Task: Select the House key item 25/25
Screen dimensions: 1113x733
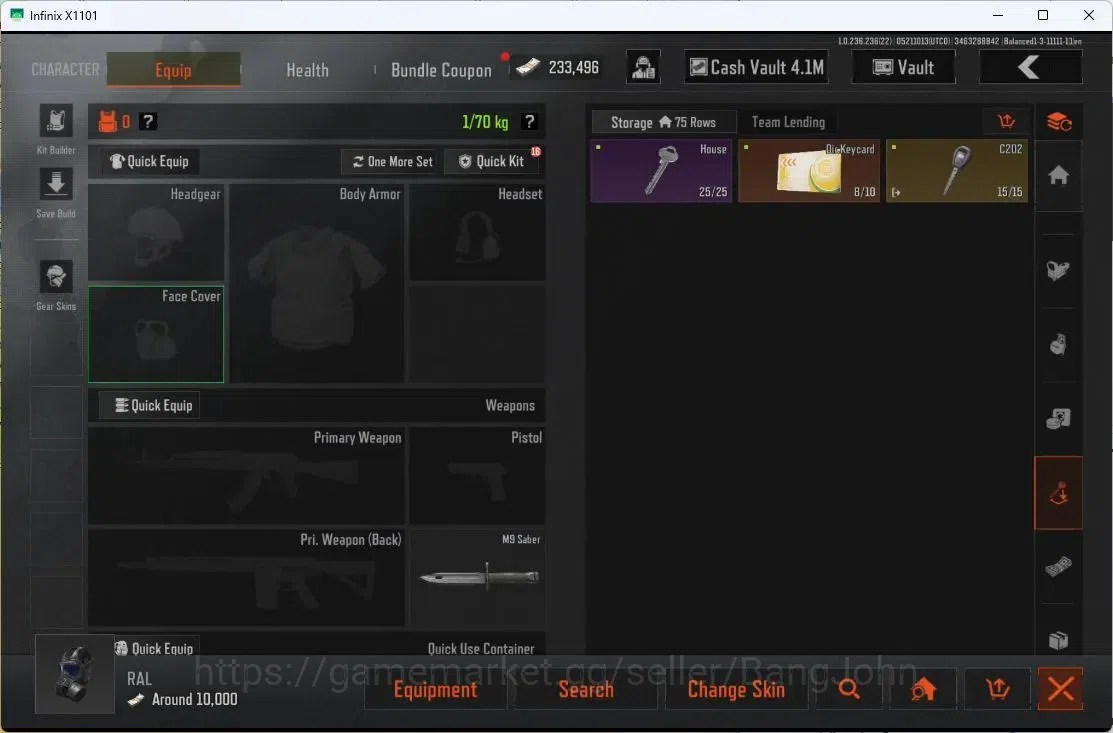Action: pyautogui.click(x=662, y=170)
